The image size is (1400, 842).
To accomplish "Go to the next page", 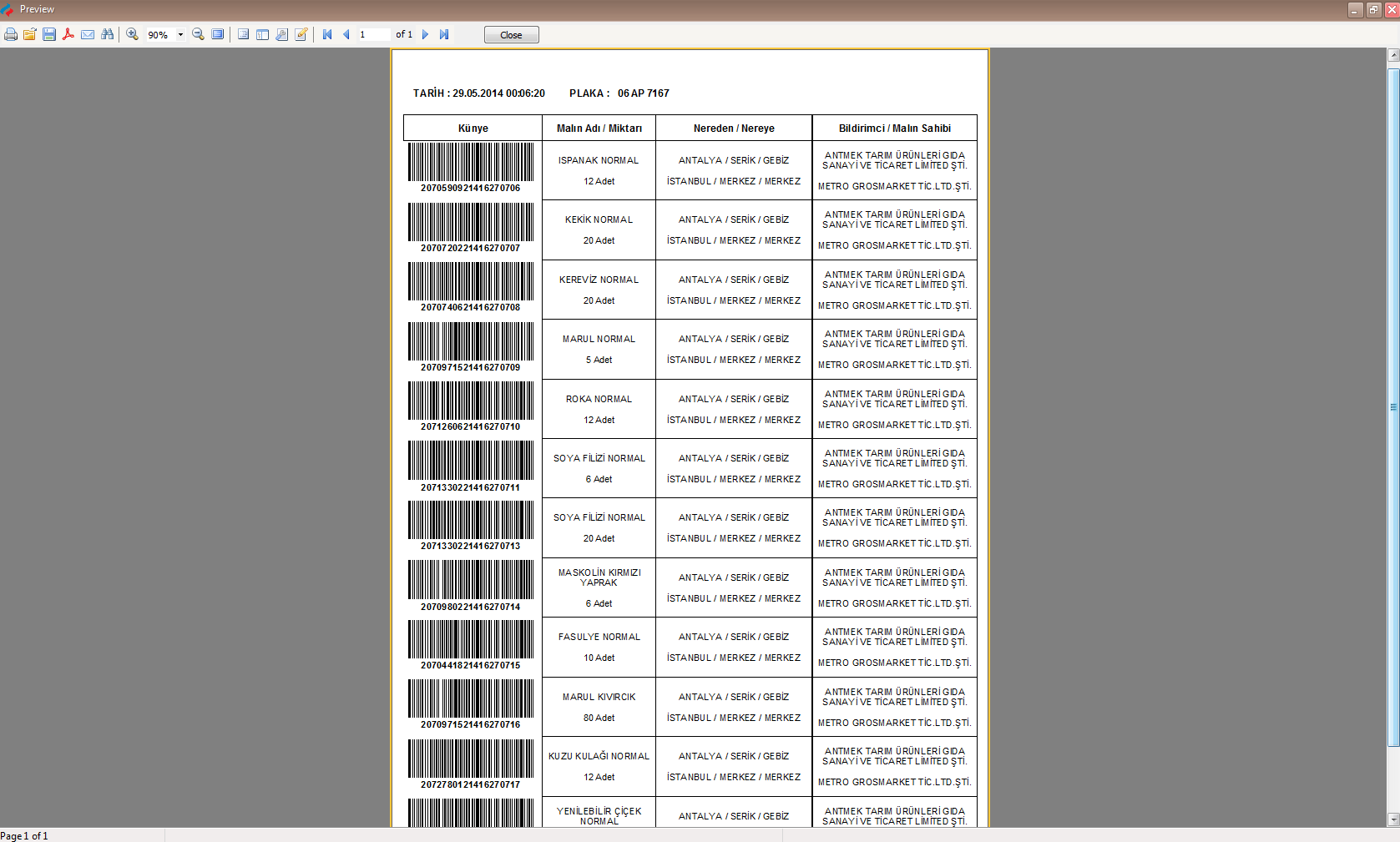I will [x=425, y=34].
